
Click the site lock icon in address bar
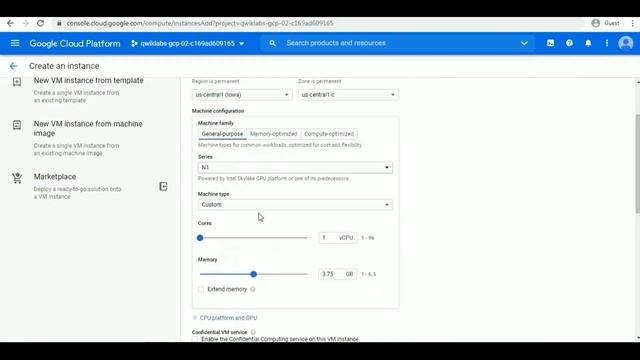point(59,23)
